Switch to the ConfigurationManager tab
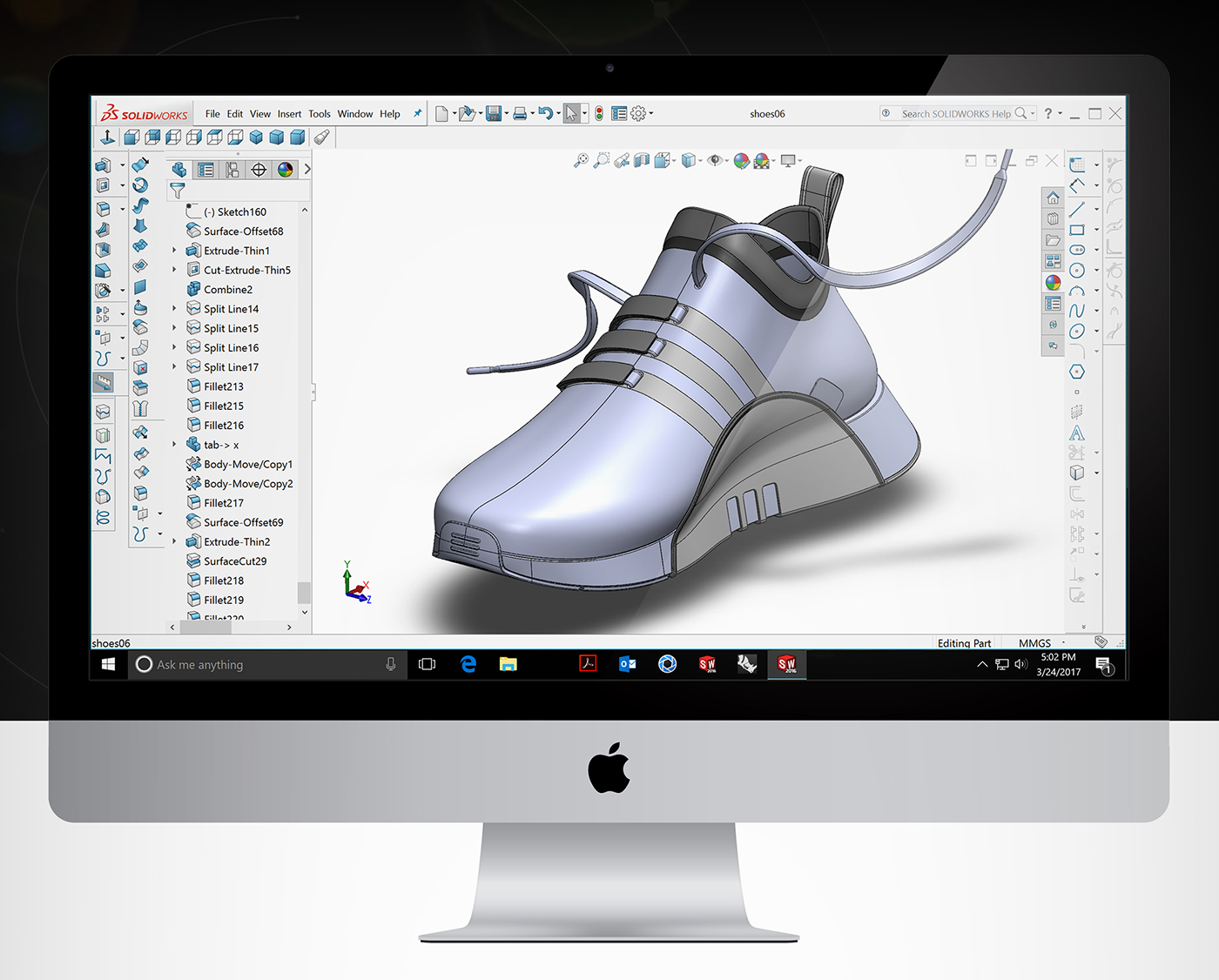This screenshot has height=980, width=1219. coord(232,170)
